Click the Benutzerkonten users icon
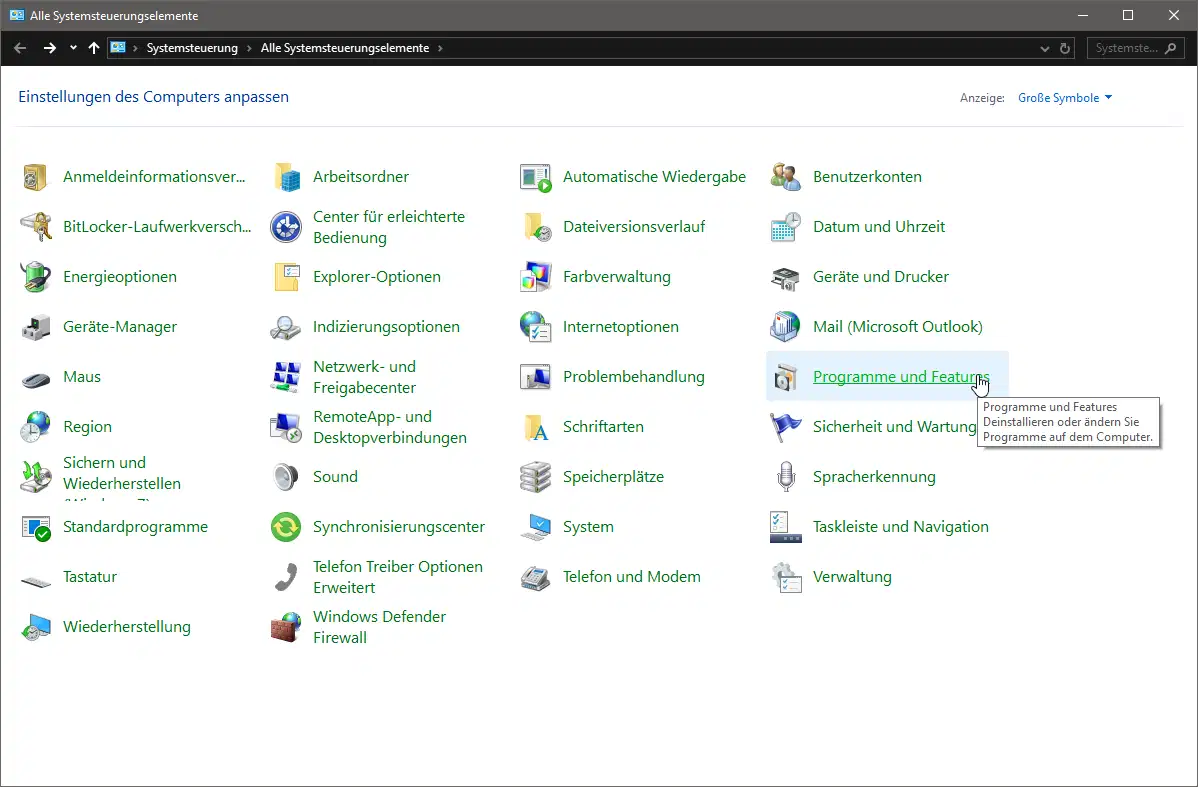The width and height of the screenshot is (1198, 787). click(x=785, y=177)
